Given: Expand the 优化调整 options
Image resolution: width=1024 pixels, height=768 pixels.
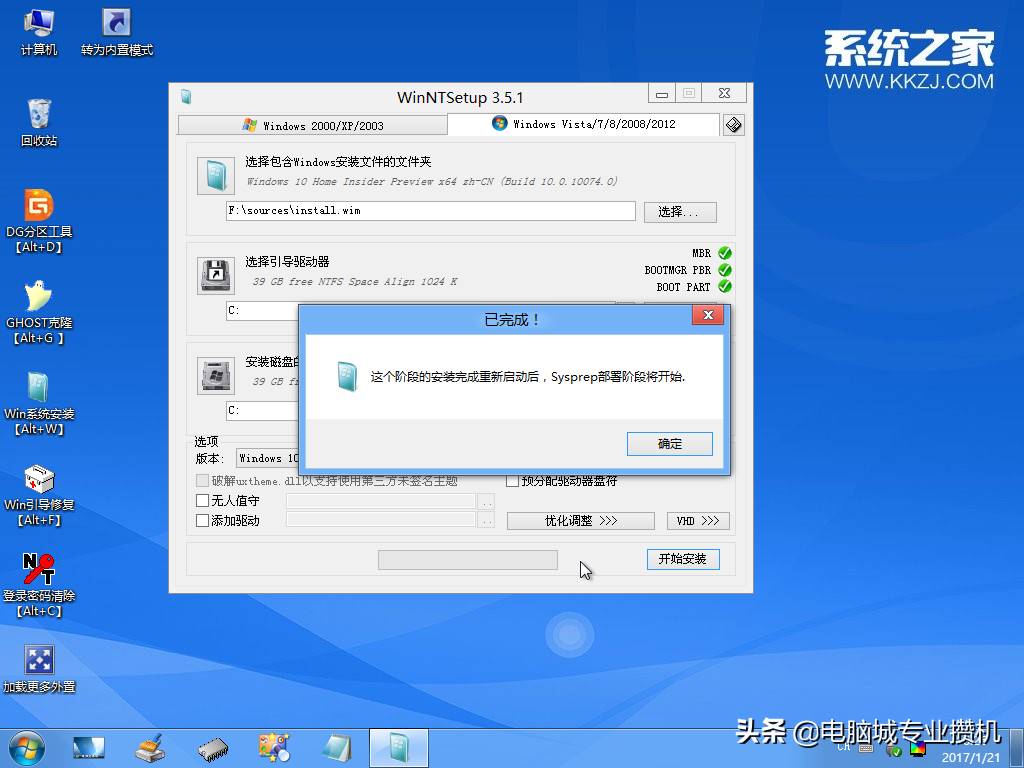Looking at the screenshot, I should pyautogui.click(x=580, y=520).
